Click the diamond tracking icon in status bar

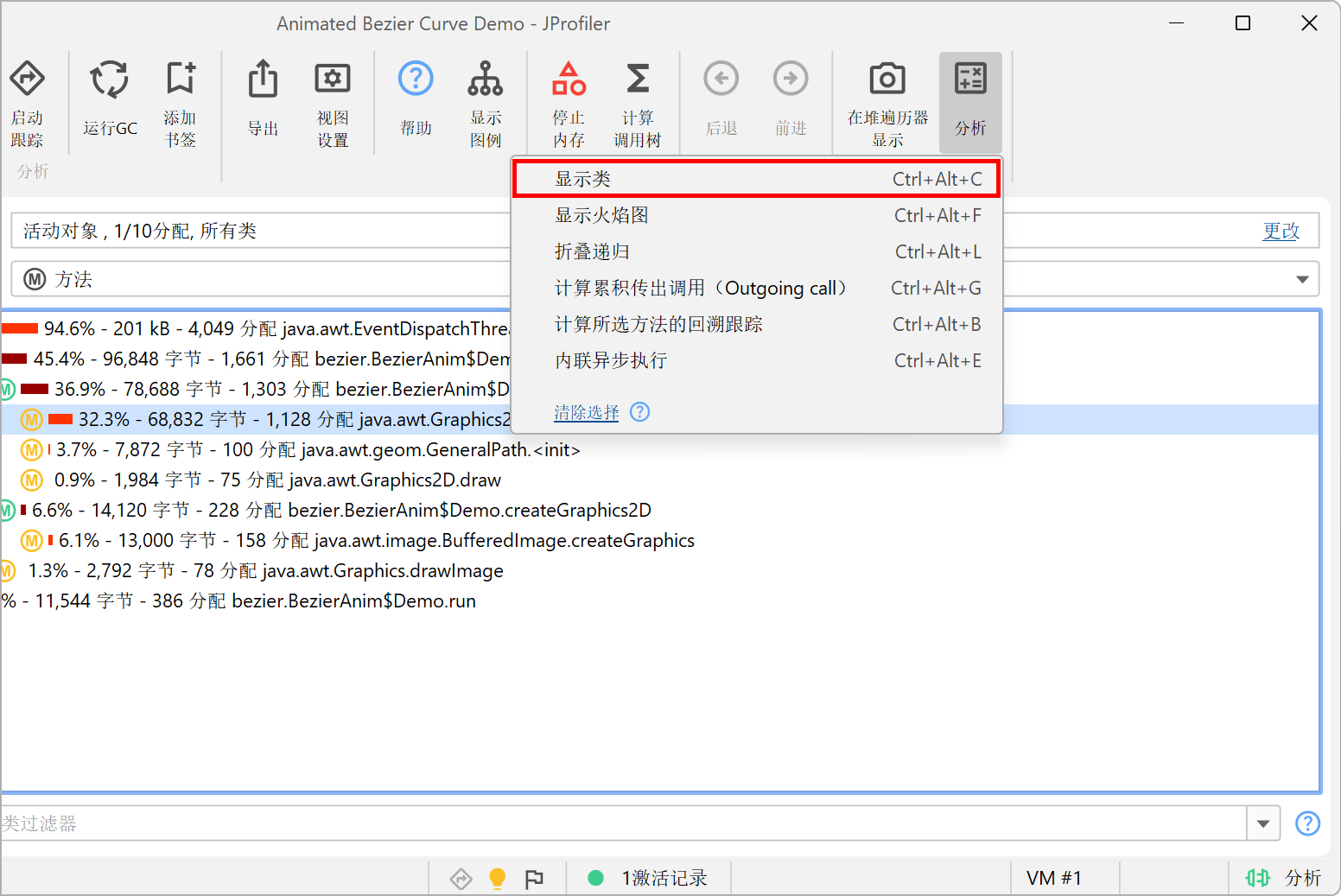coord(461,879)
